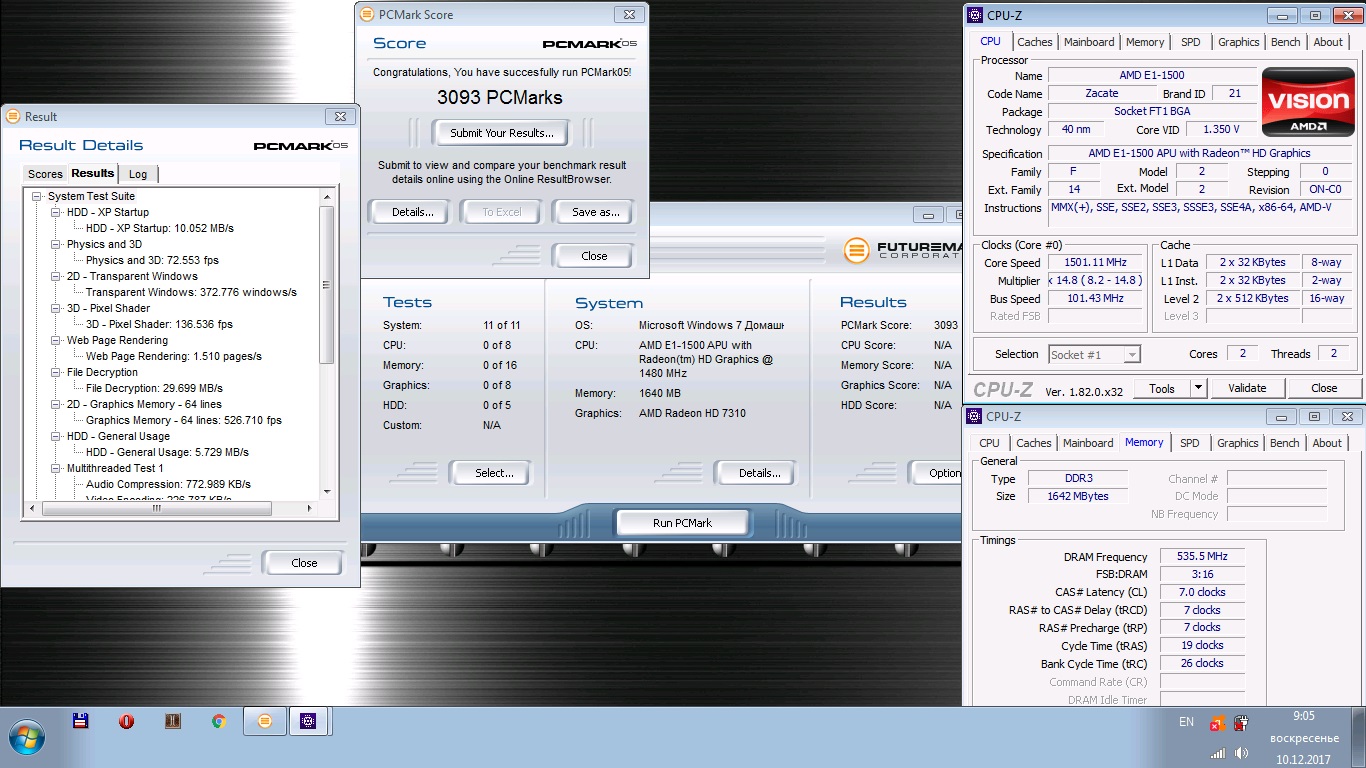Collapse the System Test Suite node
This screenshot has height=768, width=1366.
pyautogui.click(x=37, y=196)
